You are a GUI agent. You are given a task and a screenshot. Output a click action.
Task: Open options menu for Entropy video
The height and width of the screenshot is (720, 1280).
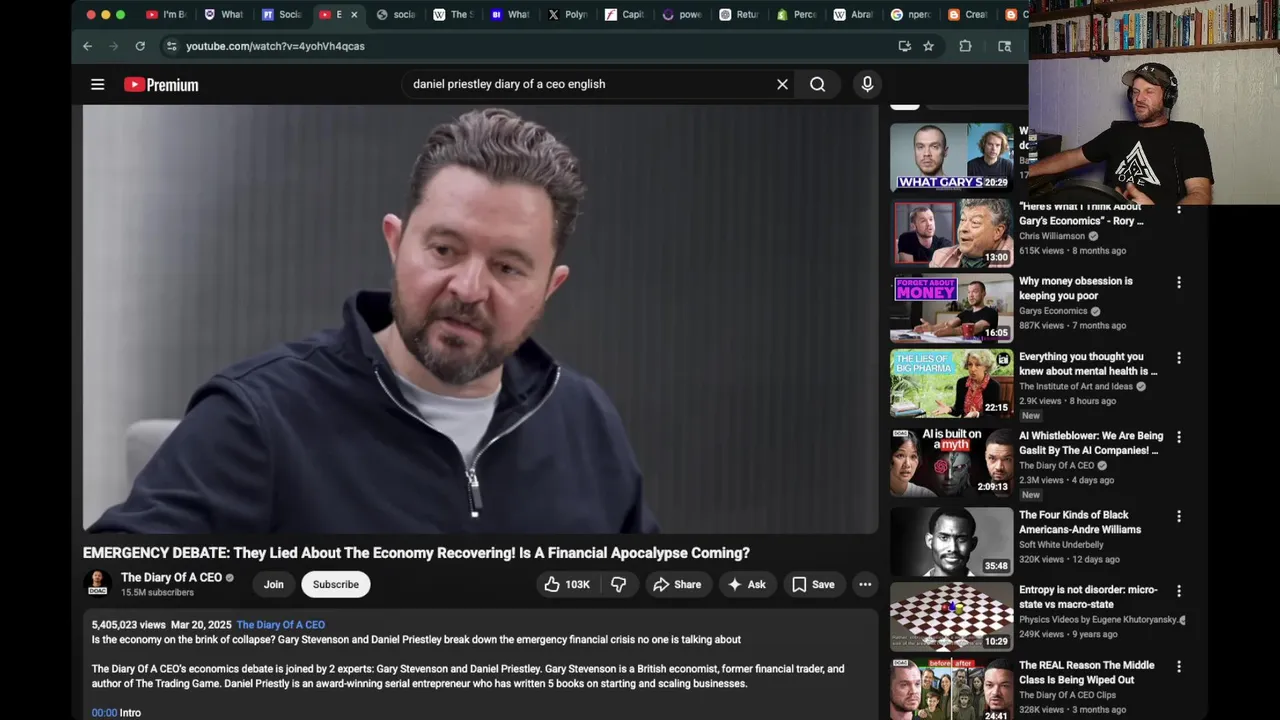(x=1179, y=591)
